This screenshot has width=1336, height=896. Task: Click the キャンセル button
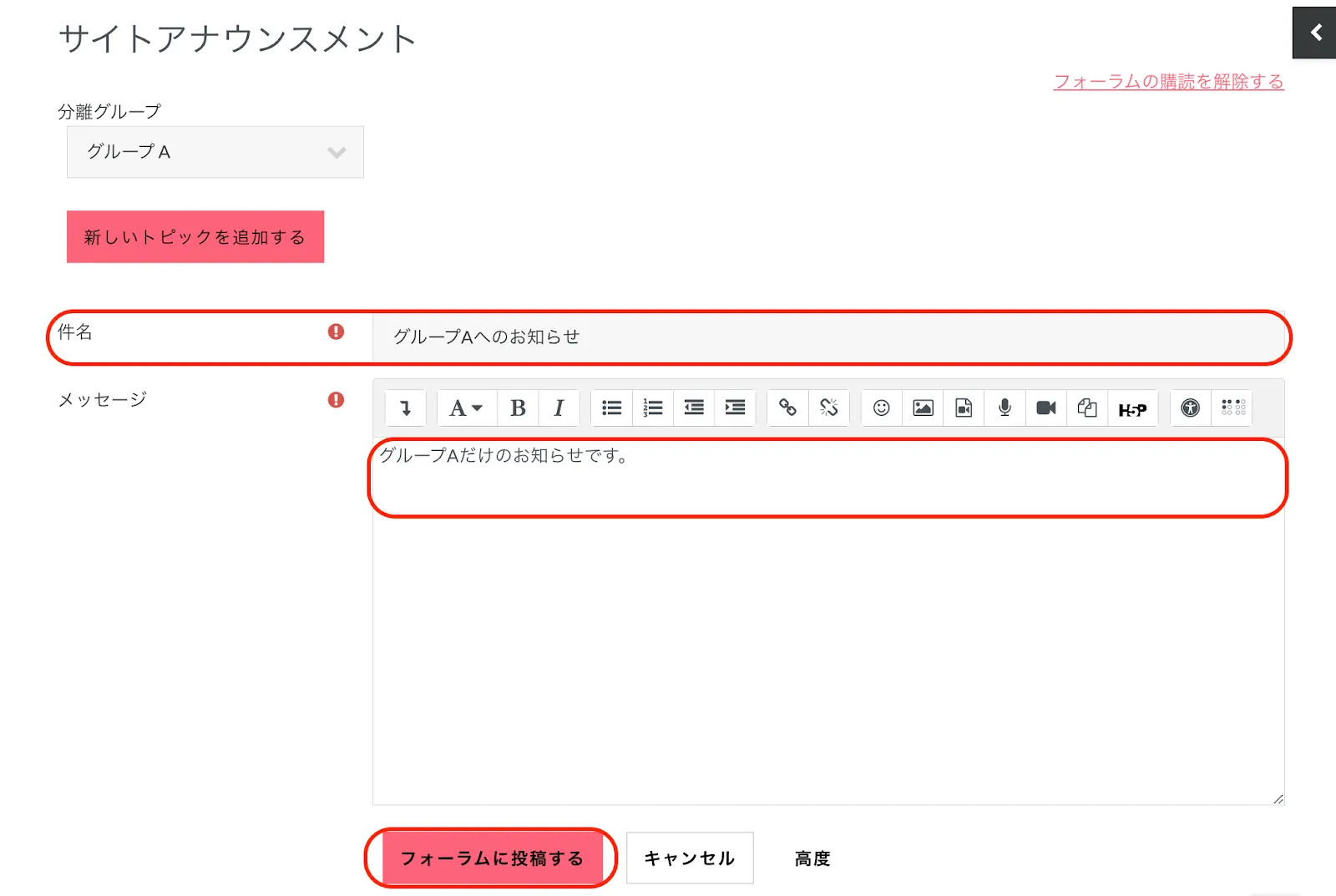pyautogui.click(x=690, y=858)
